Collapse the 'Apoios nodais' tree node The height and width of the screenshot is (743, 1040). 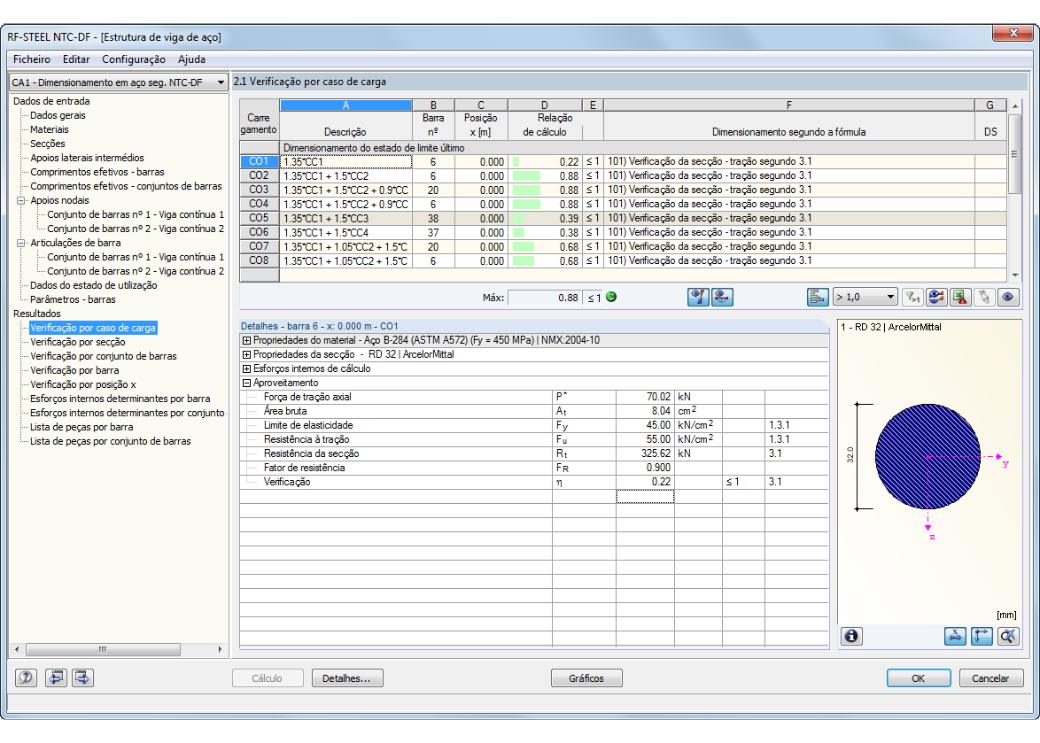pyautogui.click(x=21, y=200)
